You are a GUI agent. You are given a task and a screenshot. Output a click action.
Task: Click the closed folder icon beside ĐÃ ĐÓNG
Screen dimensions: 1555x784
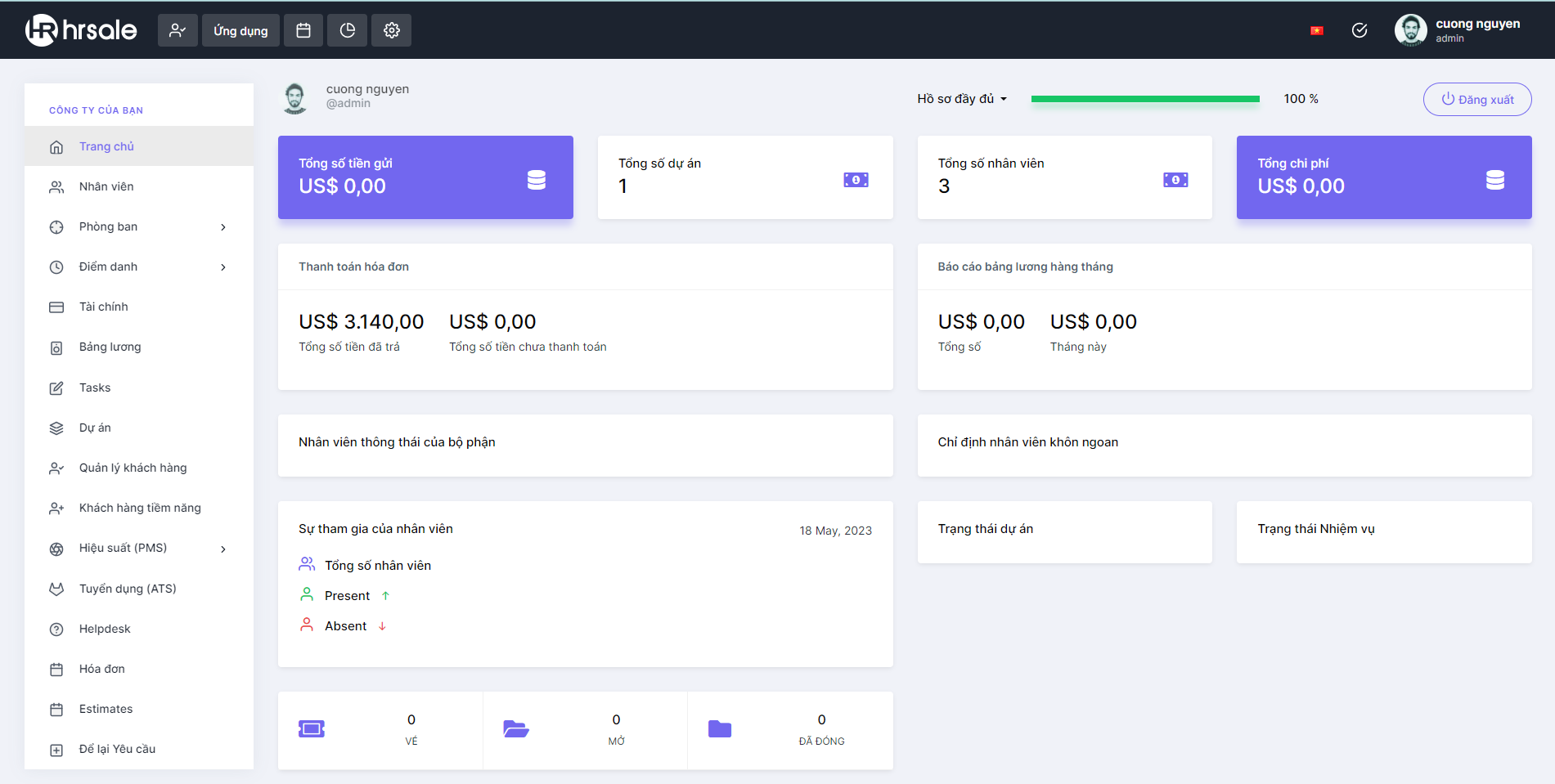[x=720, y=728]
